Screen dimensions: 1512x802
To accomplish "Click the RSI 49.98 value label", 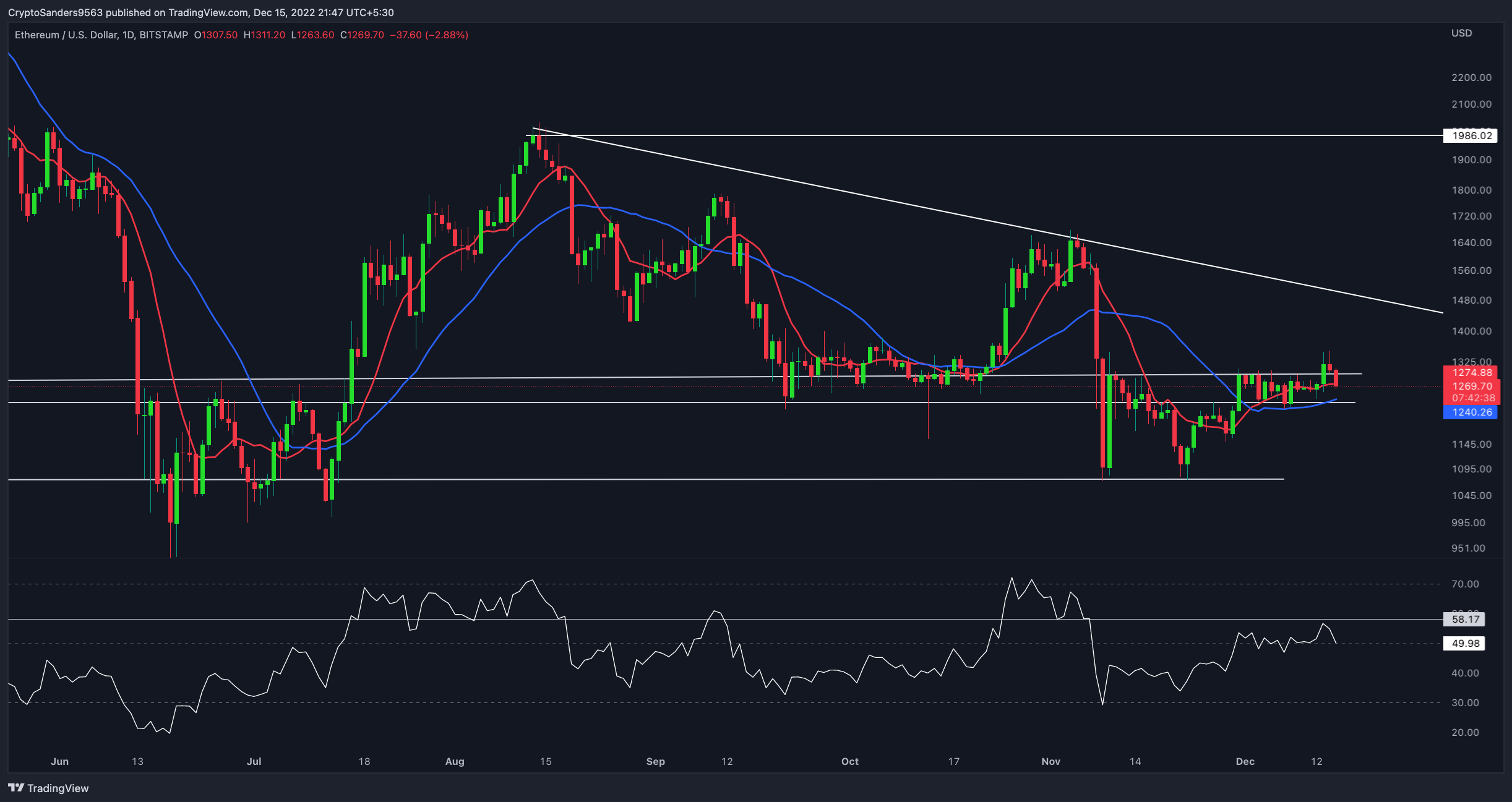I will coord(1465,643).
